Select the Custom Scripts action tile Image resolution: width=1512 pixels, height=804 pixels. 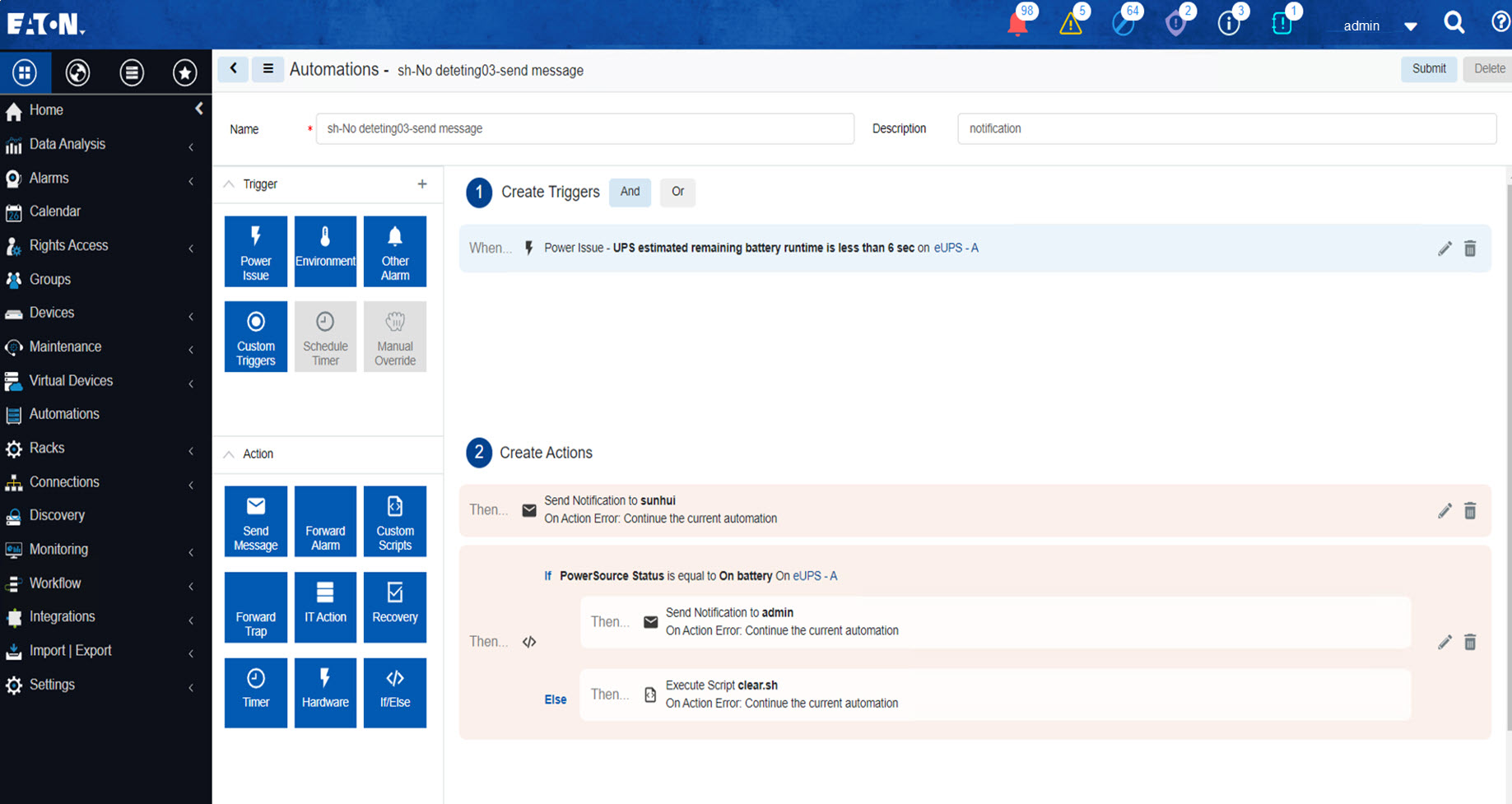[394, 522]
